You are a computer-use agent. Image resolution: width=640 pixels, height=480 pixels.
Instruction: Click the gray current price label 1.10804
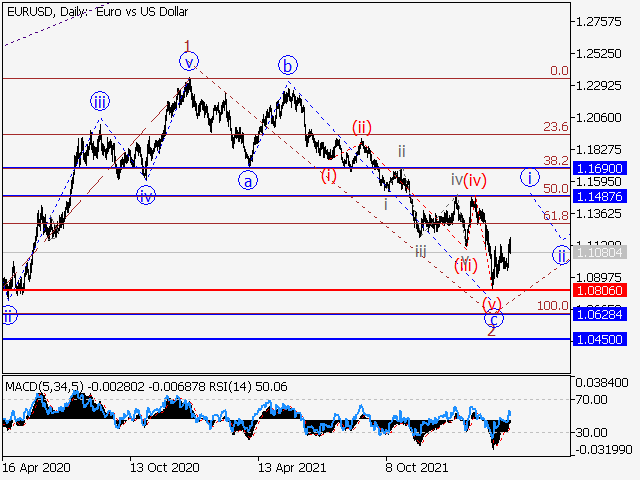(x=599, y=253)
